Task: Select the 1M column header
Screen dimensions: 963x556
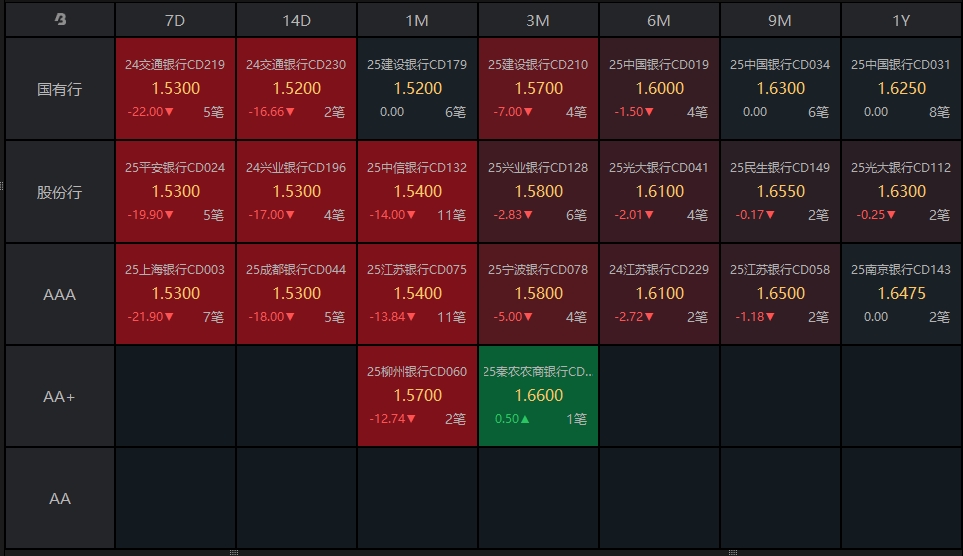Action: [417, 20]
